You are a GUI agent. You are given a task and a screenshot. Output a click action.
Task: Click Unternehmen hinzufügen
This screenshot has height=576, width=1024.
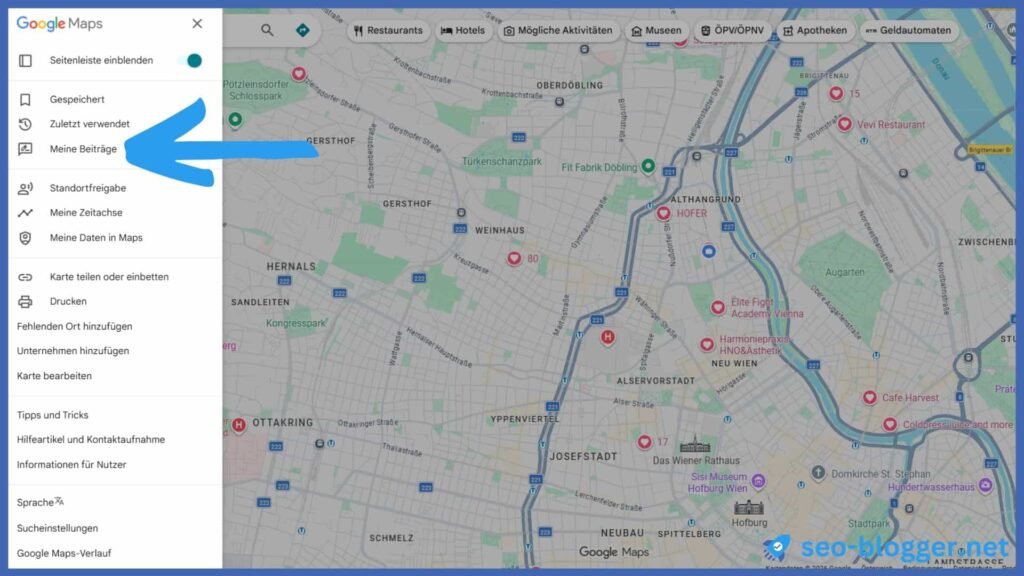pos(73,351)
